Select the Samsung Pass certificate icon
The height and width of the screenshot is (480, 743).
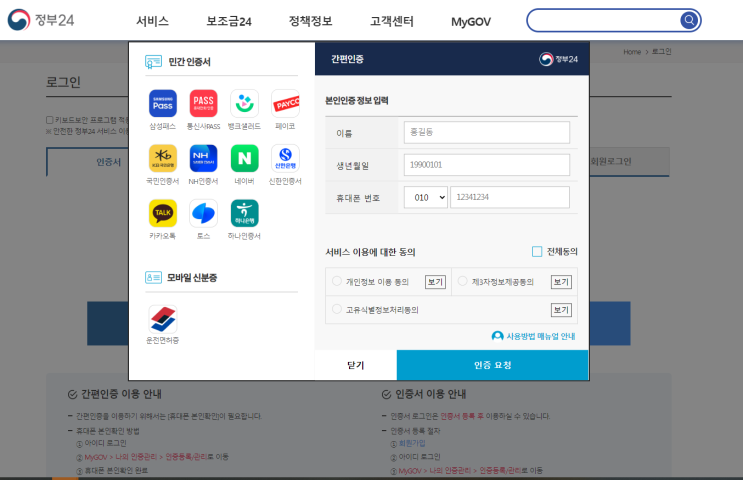click(x=163, y=103)
